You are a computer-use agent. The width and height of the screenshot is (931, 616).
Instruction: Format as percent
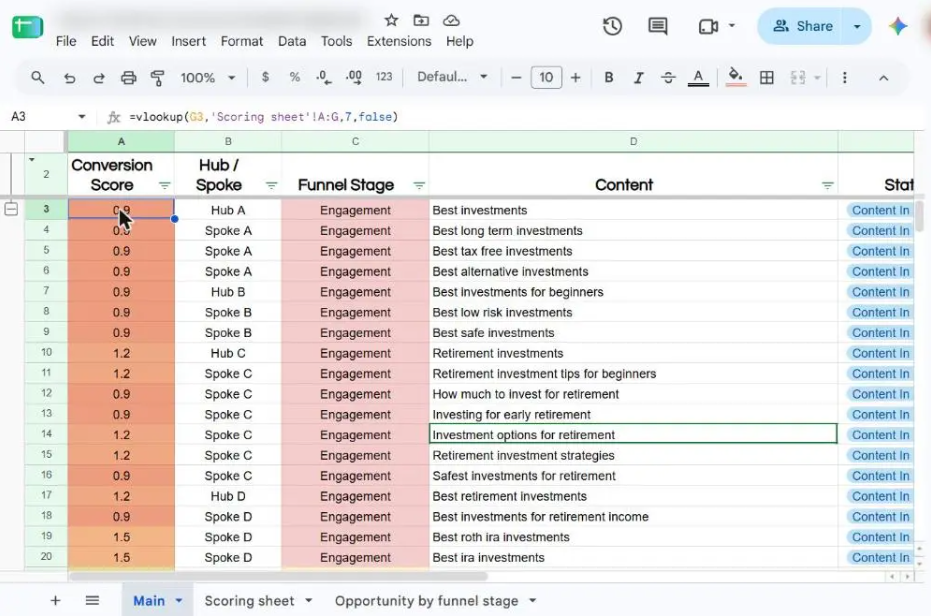294,77
